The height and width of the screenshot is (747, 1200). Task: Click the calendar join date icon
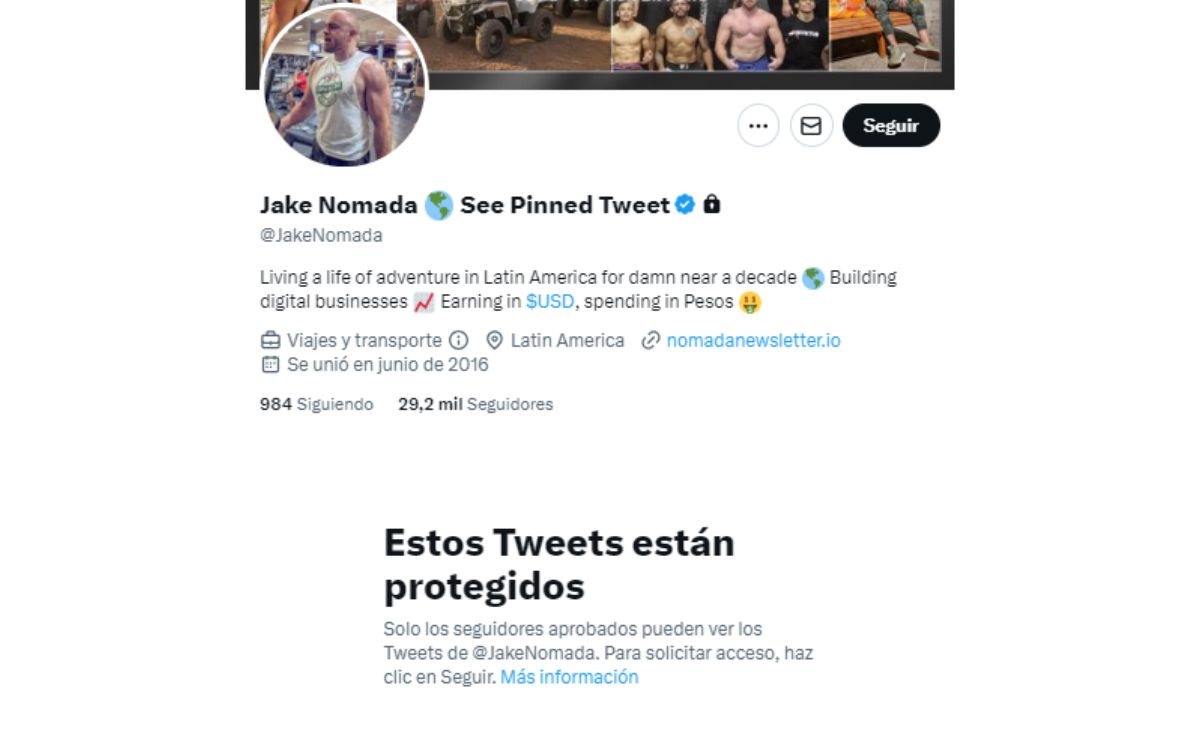point(270,364)
